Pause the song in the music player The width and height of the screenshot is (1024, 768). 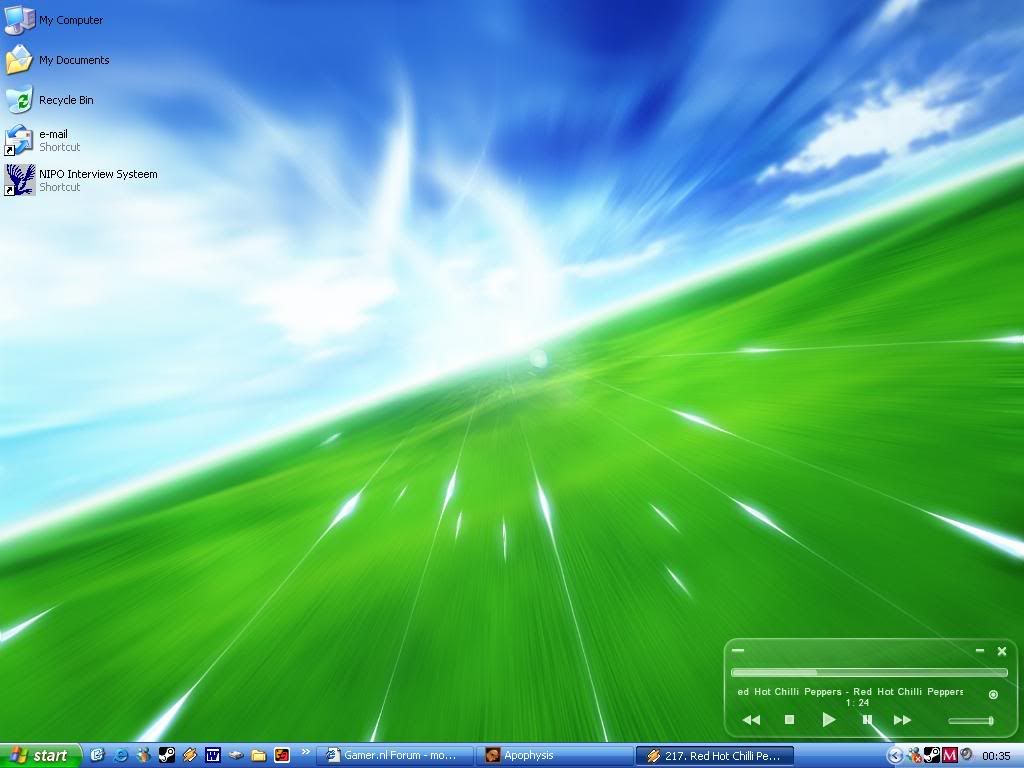pyautogui.click(x=867, y=720)
